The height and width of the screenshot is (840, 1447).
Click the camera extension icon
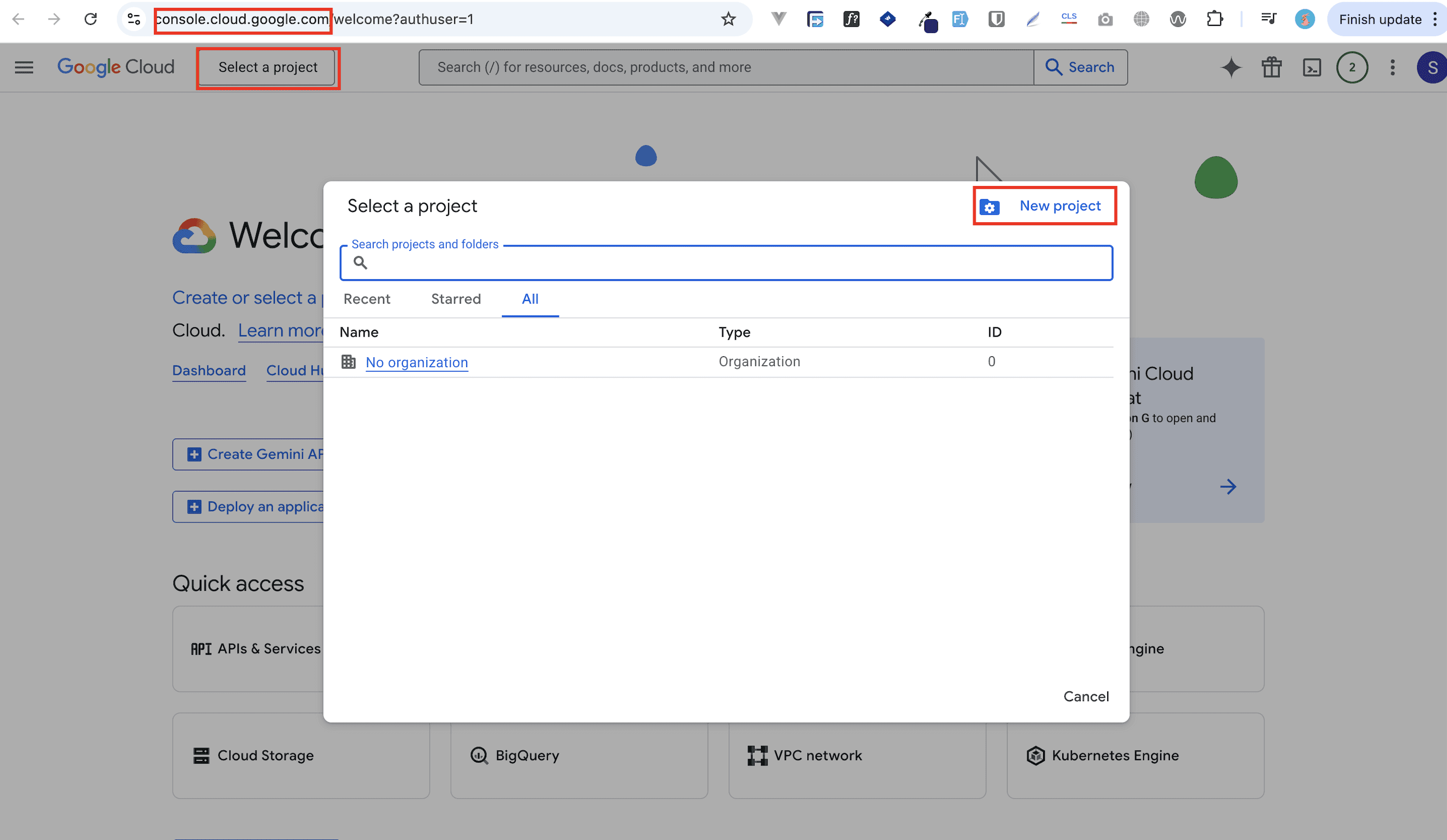coord(1105,20)
